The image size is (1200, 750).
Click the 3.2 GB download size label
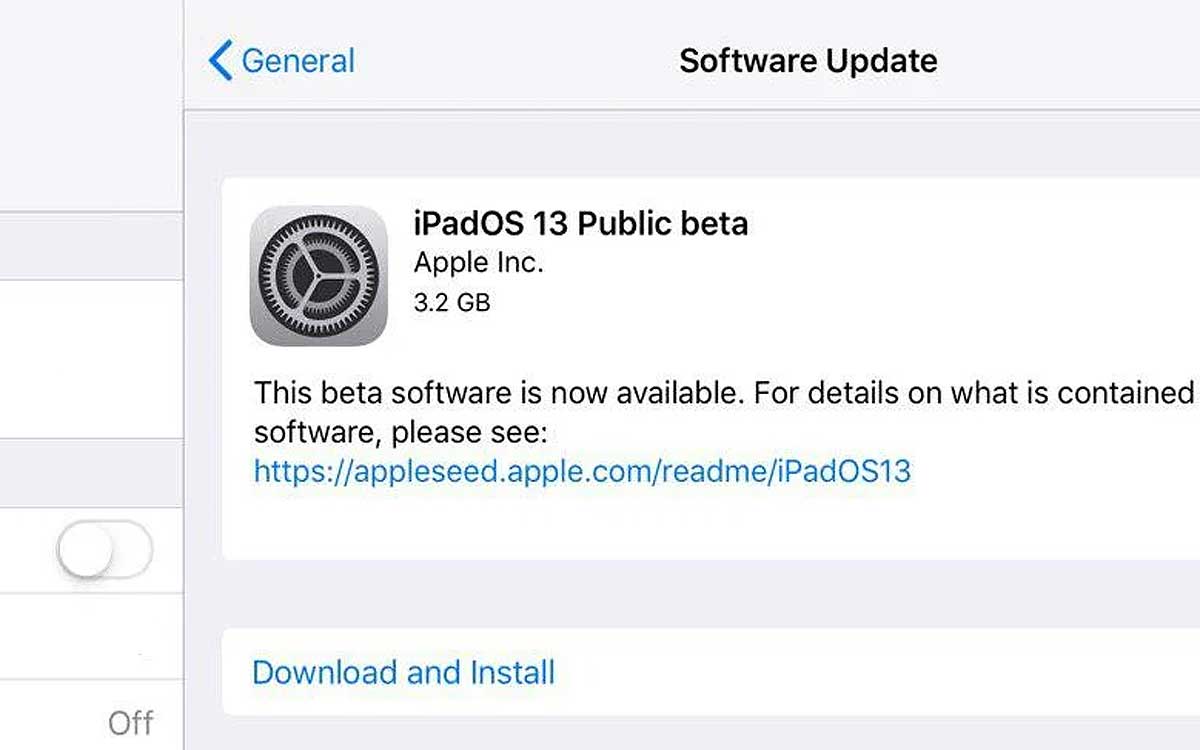[x=452, y=302]
